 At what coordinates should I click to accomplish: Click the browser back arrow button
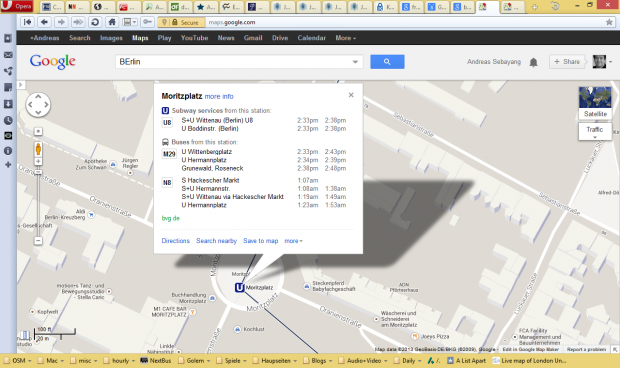coord(44,22)
